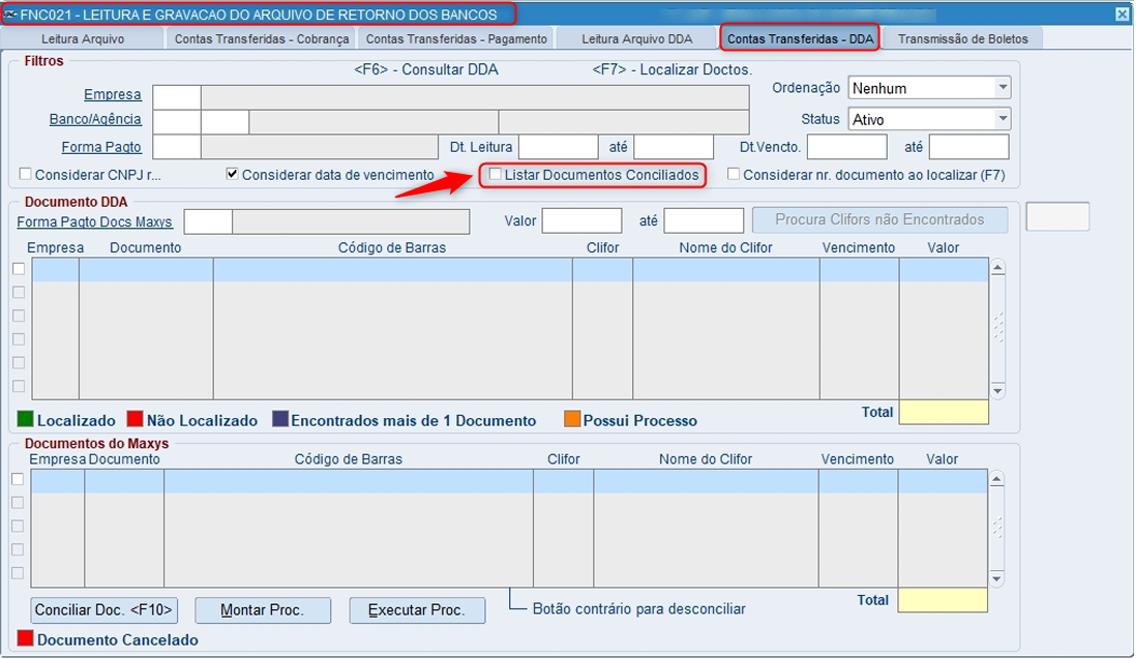Click the window icon in title bar

click(10, 14)
